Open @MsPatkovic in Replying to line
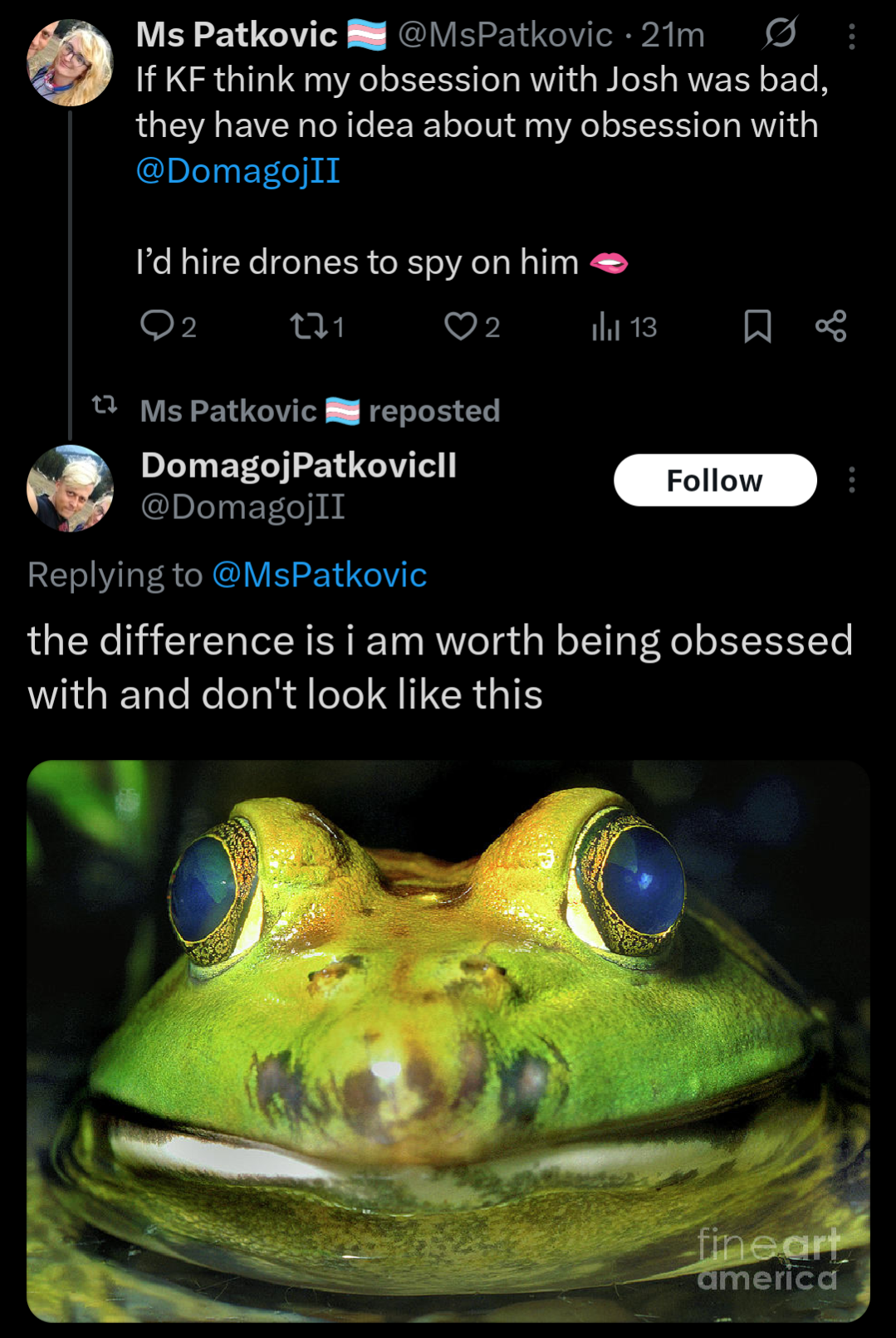 coord(320,575)
